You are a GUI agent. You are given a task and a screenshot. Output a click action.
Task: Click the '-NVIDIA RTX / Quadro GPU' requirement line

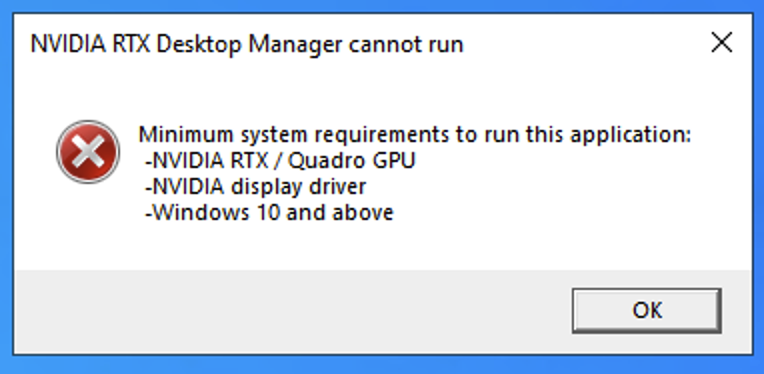(x=280, y=161)
